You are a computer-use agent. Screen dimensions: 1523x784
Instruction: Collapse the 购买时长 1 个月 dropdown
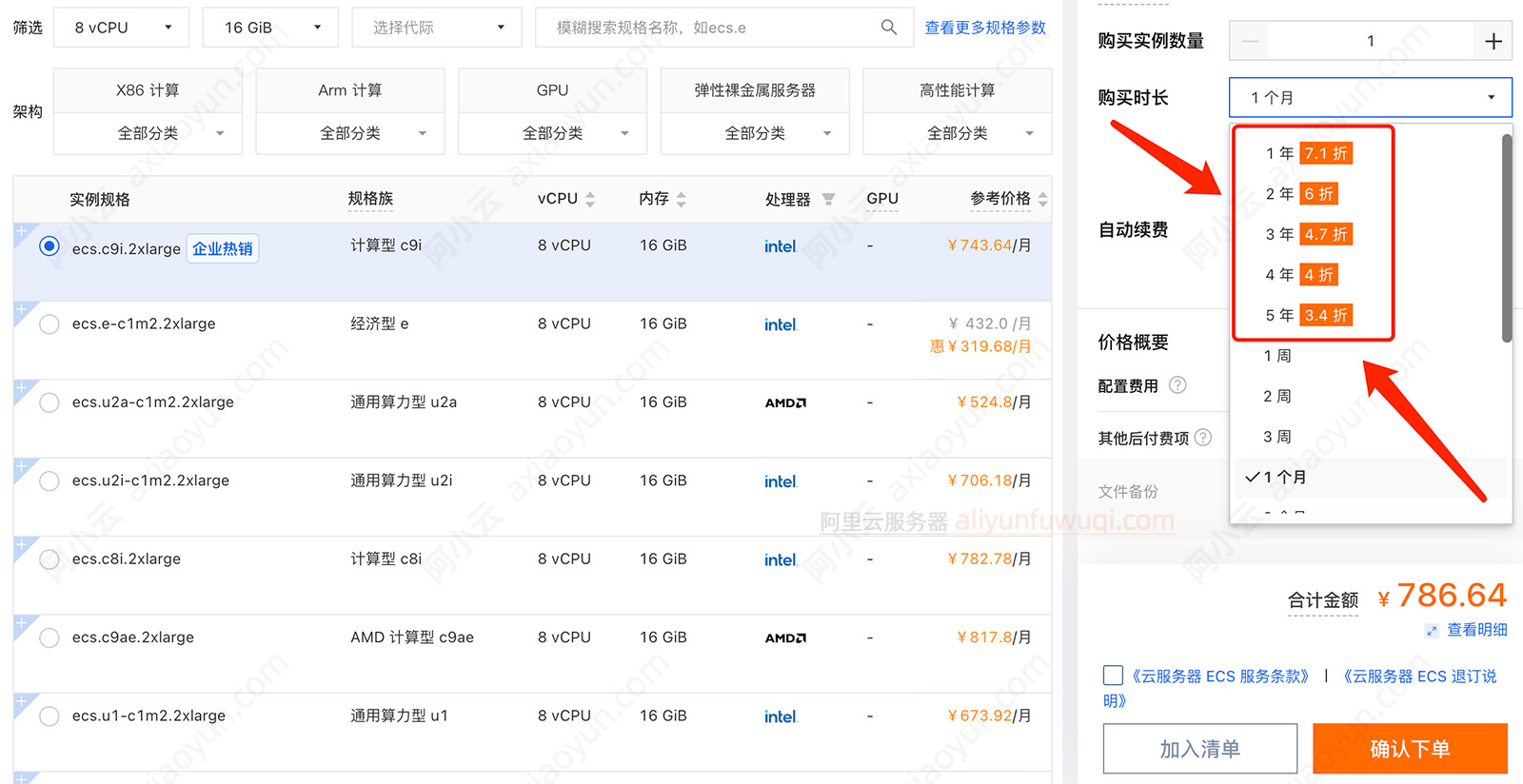tap(1371, 97)
